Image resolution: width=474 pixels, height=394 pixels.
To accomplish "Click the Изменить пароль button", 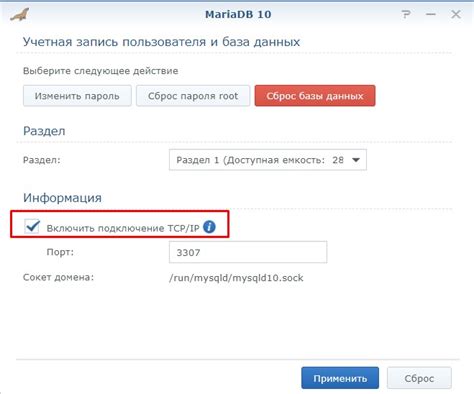I will point(77,96).
